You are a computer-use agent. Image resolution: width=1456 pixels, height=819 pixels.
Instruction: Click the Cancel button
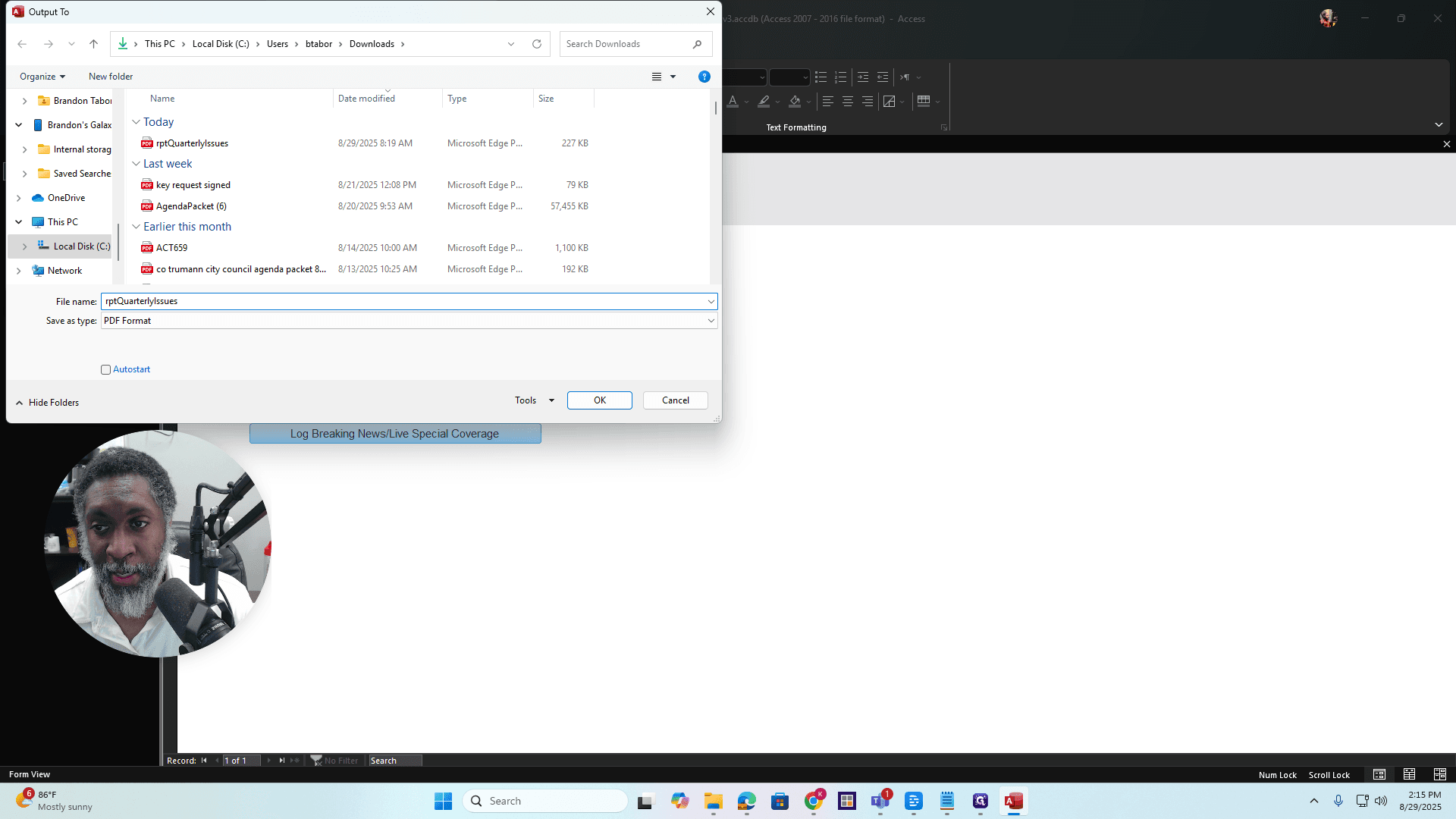tap(675, 400)
